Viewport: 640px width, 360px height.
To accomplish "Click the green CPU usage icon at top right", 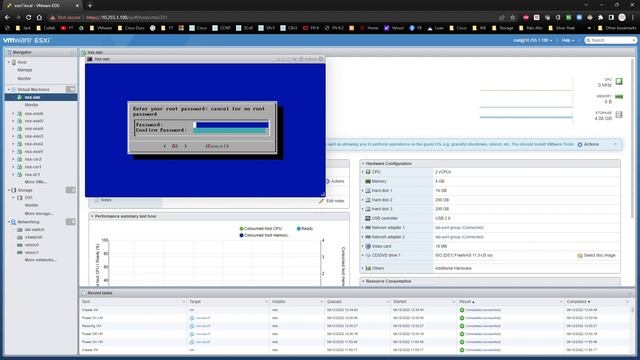I will (619, 82).
